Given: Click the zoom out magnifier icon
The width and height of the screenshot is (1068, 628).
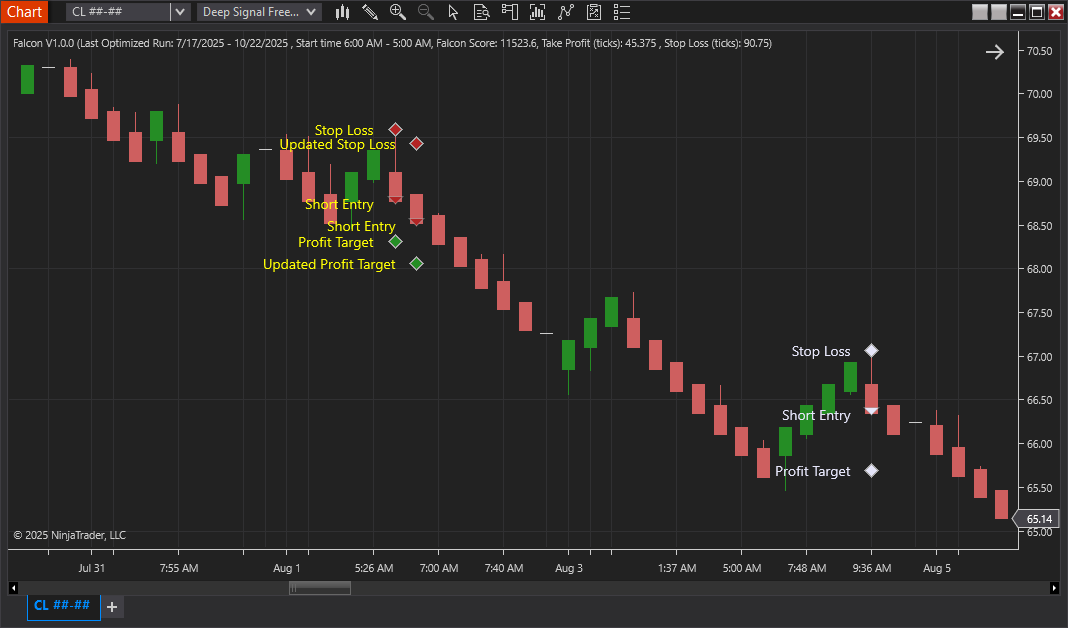Looking at the screenshot, I should (426, 12).
